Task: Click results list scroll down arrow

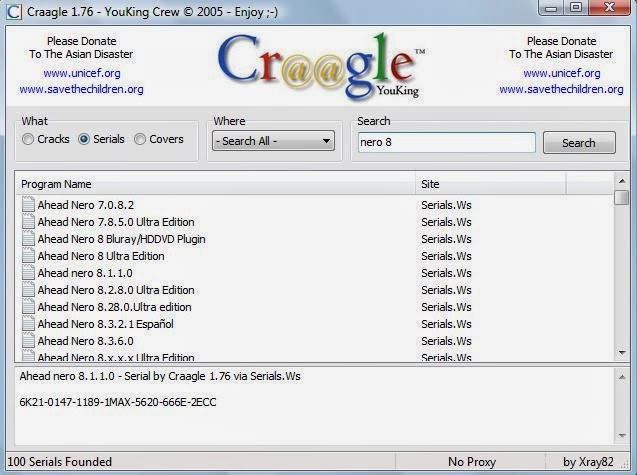Action: coord(622,353)
